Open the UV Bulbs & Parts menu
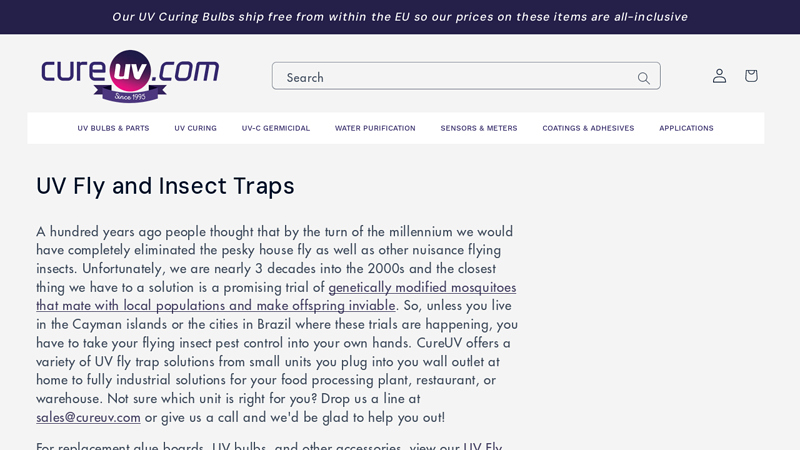This screenshot has height=450, width=800. point(113,128)
